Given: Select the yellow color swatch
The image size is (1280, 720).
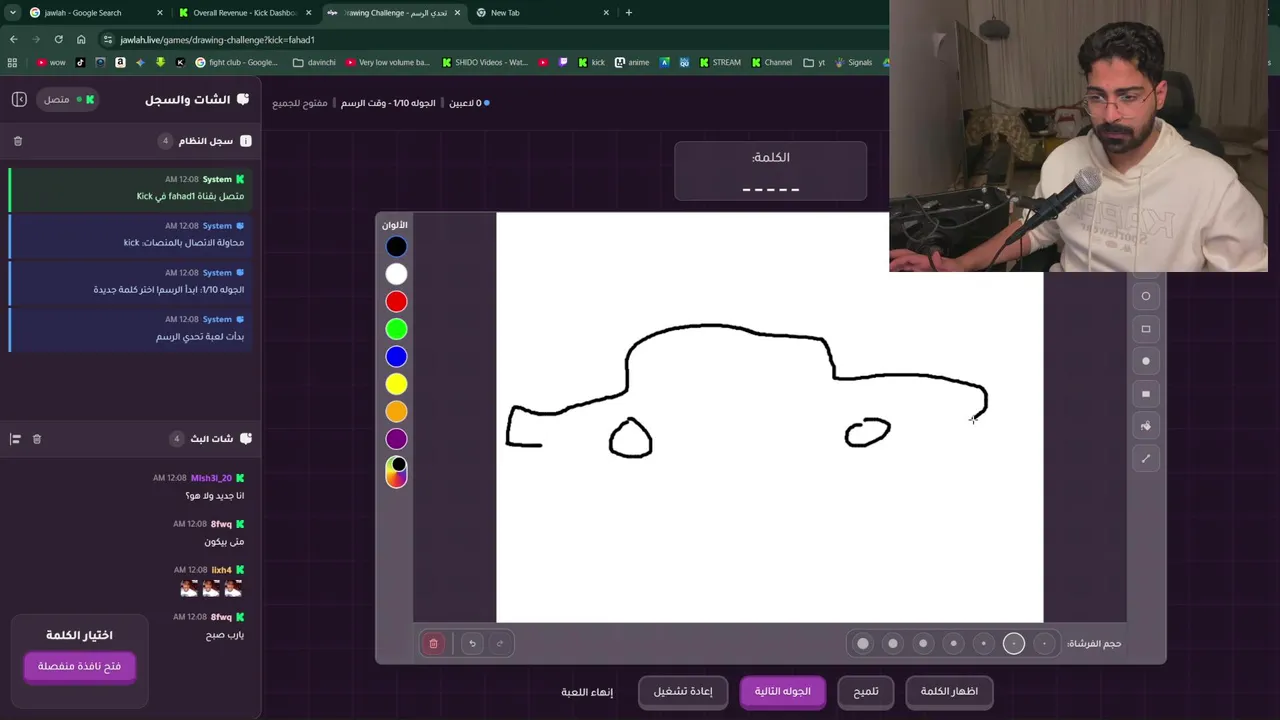Looking at the screenshot, I should click(397, 384).
